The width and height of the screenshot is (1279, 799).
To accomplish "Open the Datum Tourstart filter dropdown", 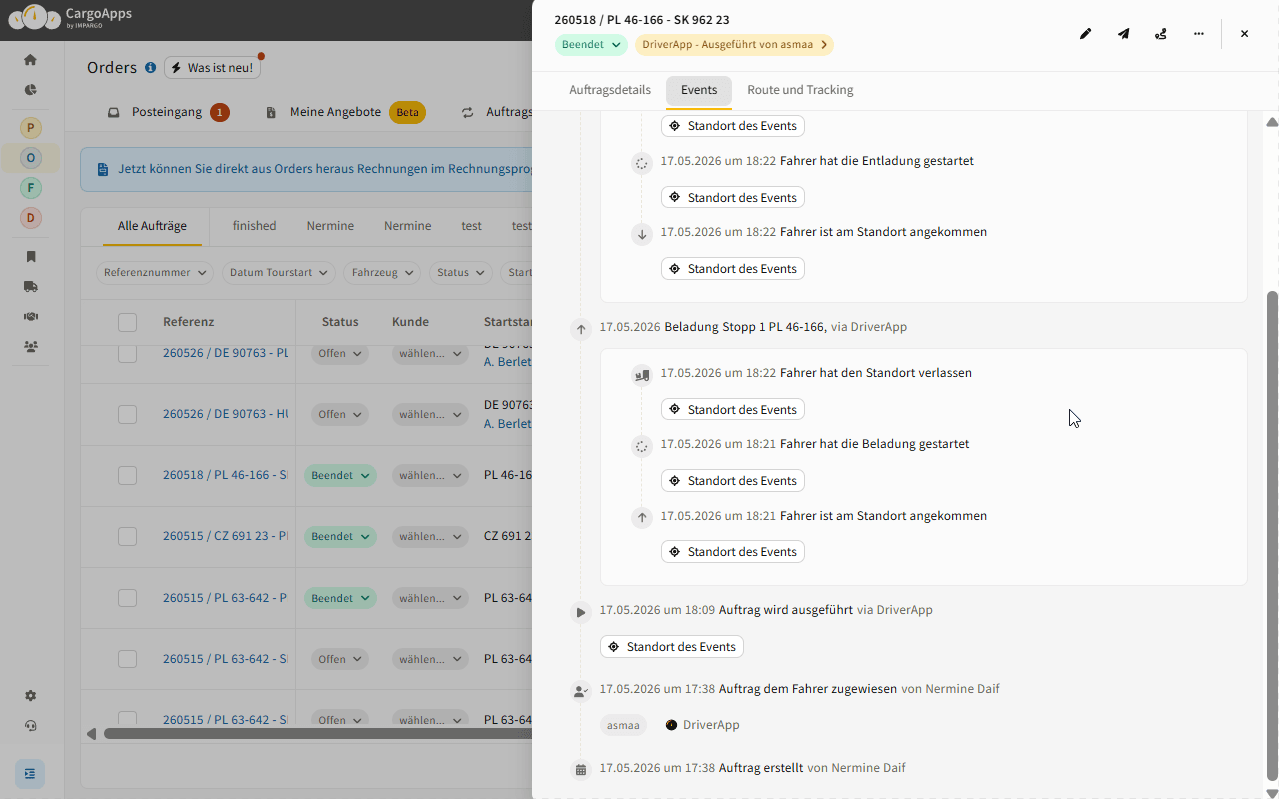I will [x=278, y=272].
